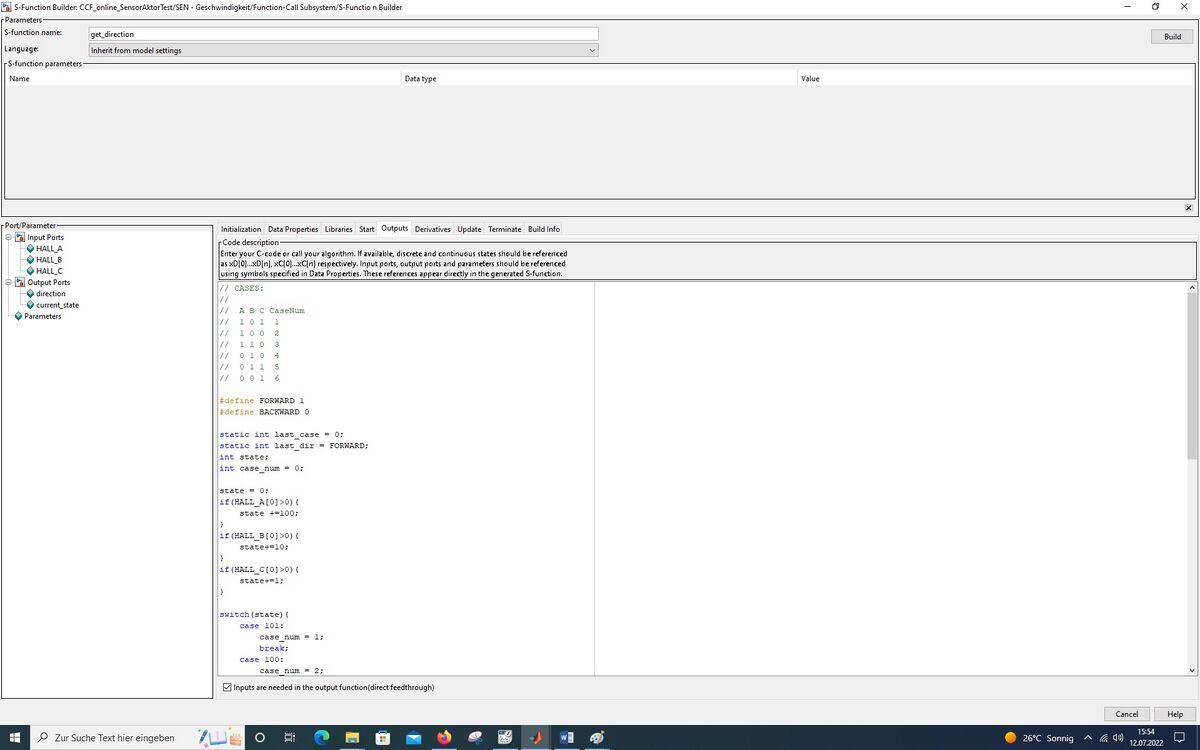Click the Parameters node icon

[x=18, y=316]
